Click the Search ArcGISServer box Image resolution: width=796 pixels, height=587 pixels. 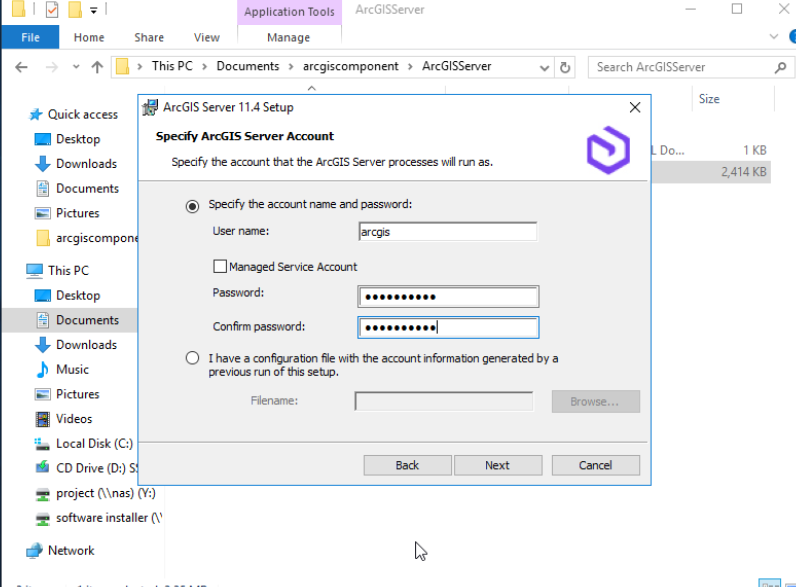[x=680, y=67]
